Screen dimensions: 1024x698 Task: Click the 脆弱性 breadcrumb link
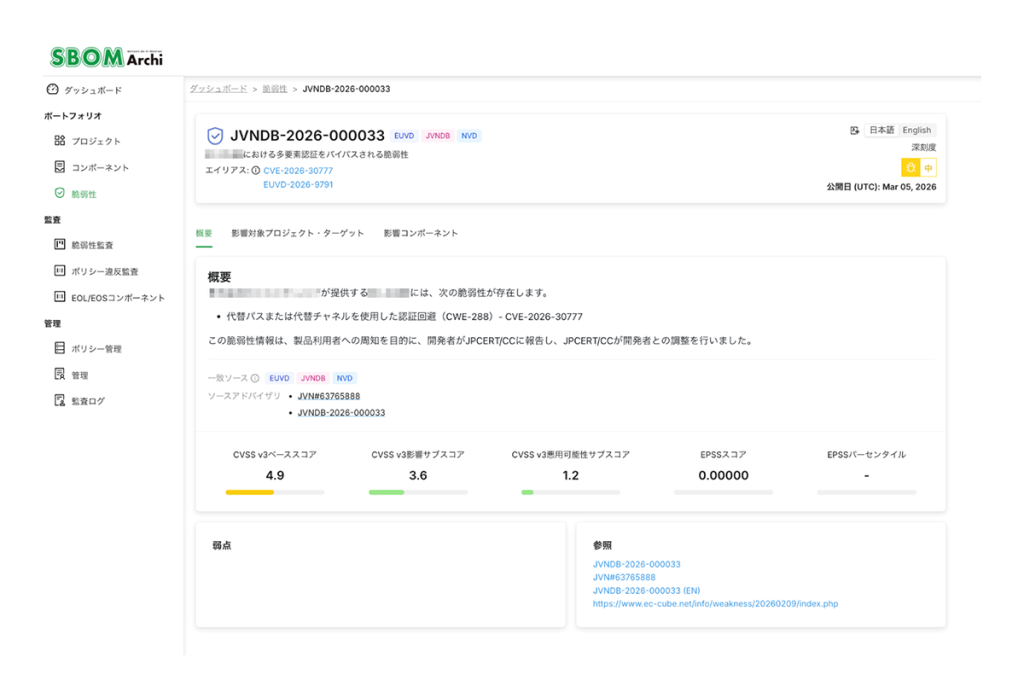274,89
